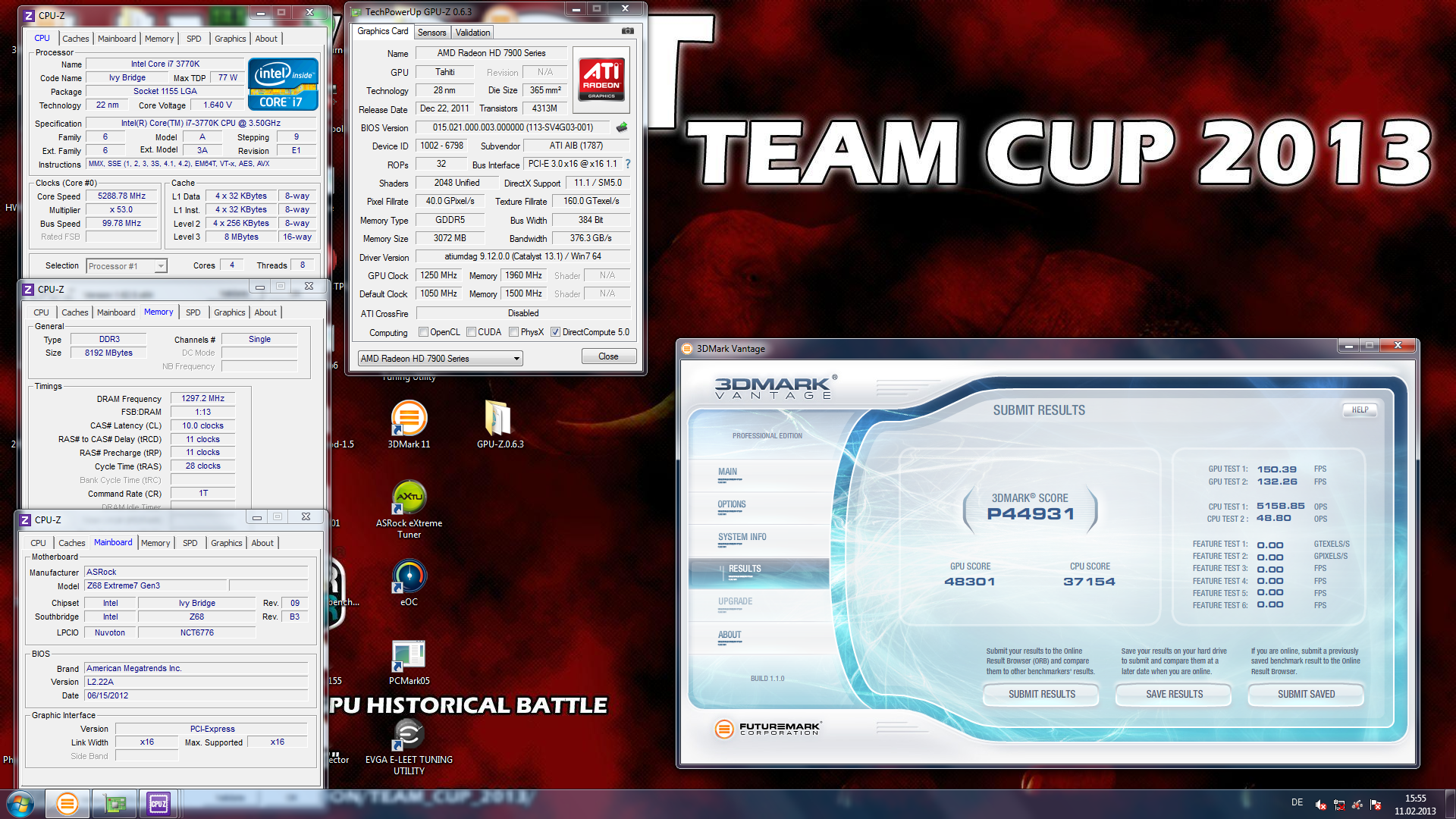
Task: Open ABOUT section in 3DMark Vantage
Action: 758,638
